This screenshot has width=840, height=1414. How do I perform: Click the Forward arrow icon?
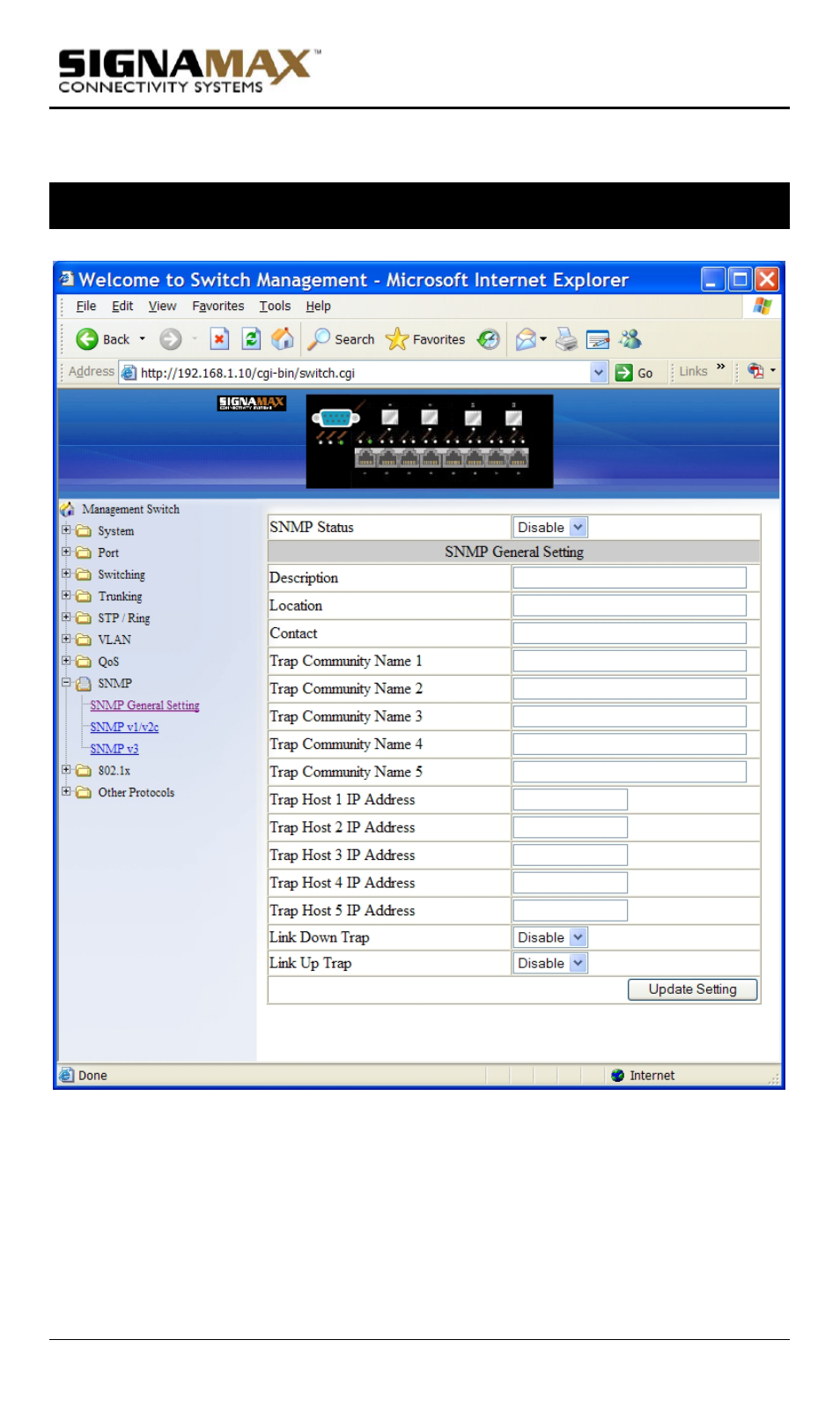click(x=171, y=339)
